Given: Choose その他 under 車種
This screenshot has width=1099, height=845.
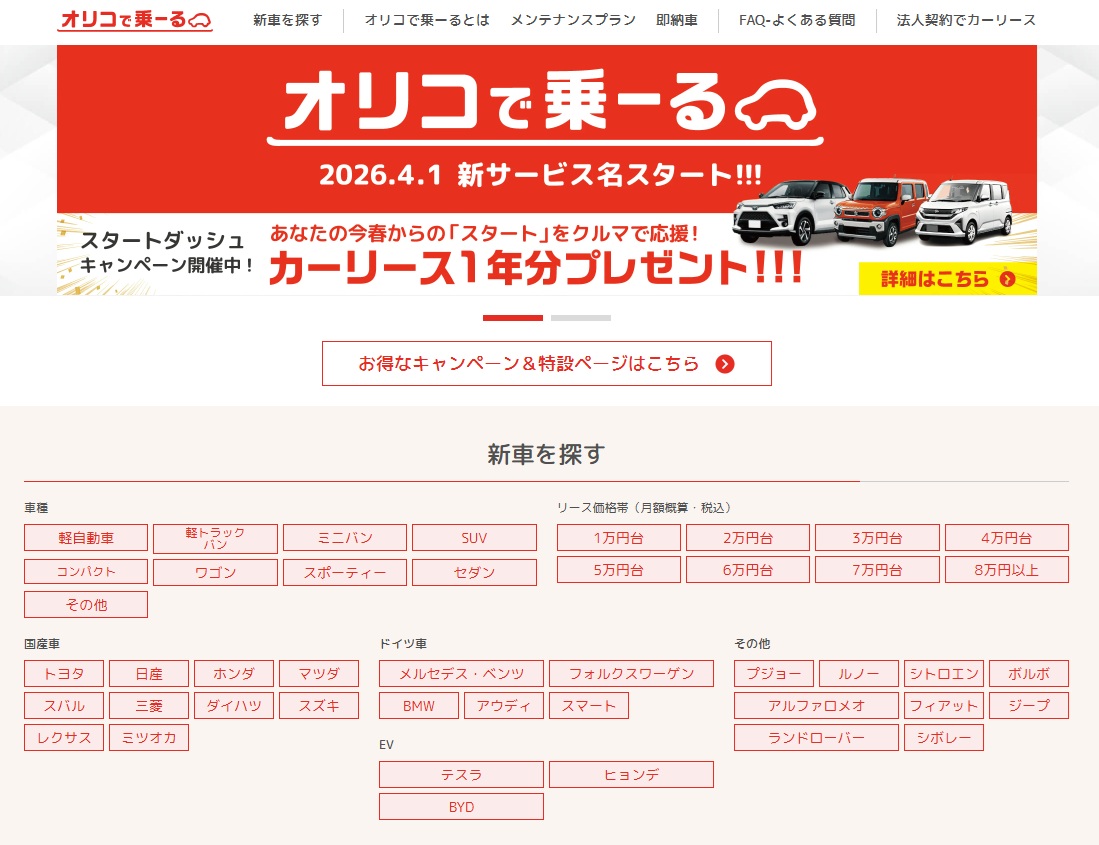Looking at the screenshot, I should click(x=86, y=605).
